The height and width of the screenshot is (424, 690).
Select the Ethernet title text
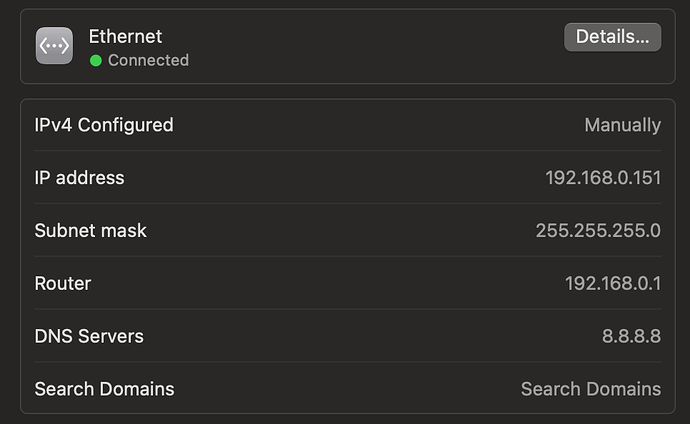point(125,36)
